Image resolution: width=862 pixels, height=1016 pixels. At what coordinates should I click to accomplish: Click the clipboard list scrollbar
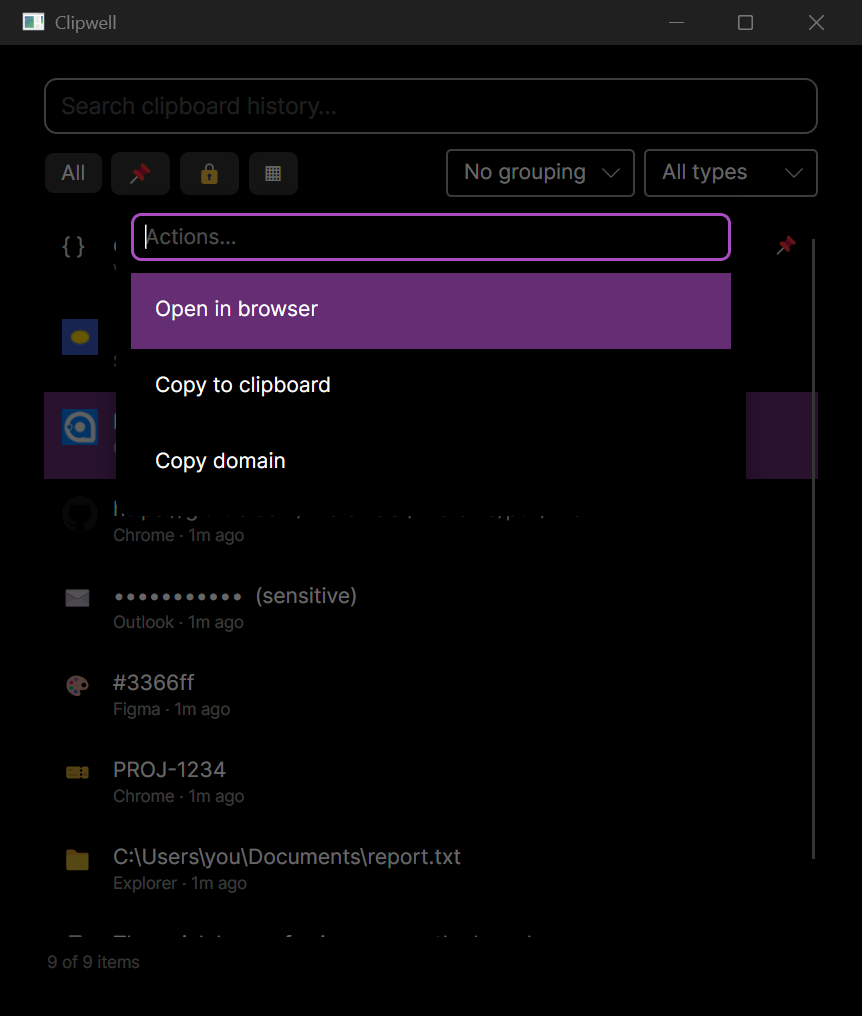click(x=813, y=549)
